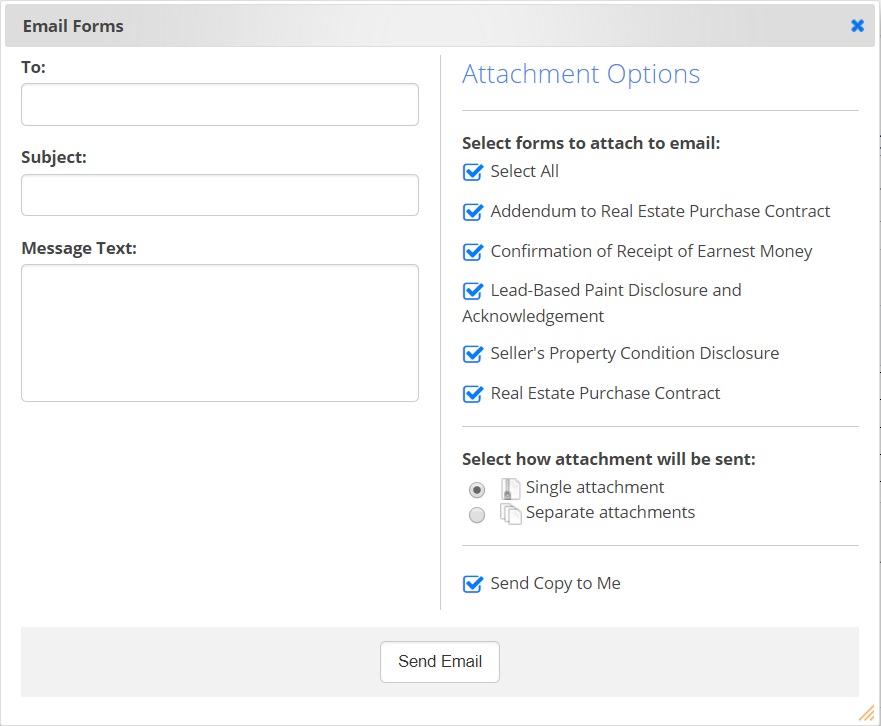Click into the Subject input field

[220, 195]
